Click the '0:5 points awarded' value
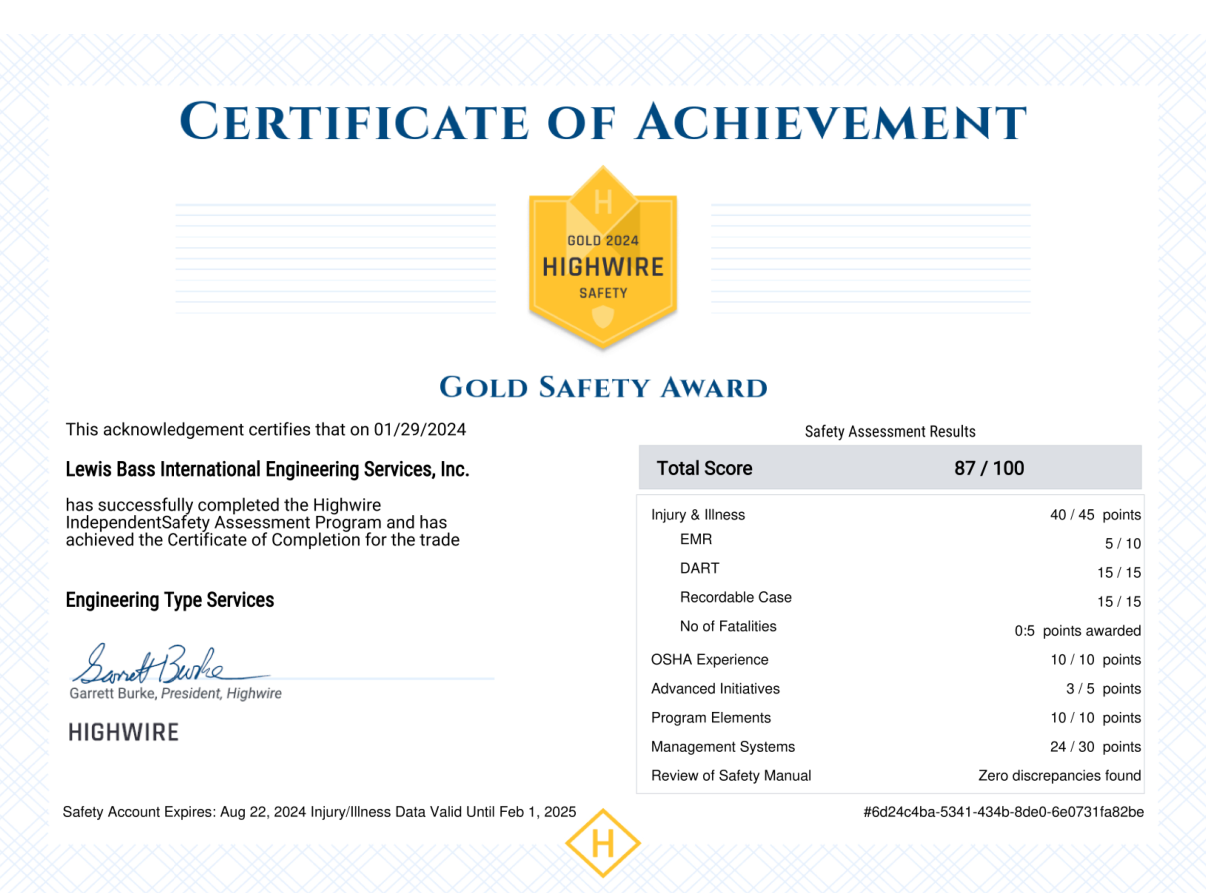This screenshot has height=893, width=1206. (1078, 631)
